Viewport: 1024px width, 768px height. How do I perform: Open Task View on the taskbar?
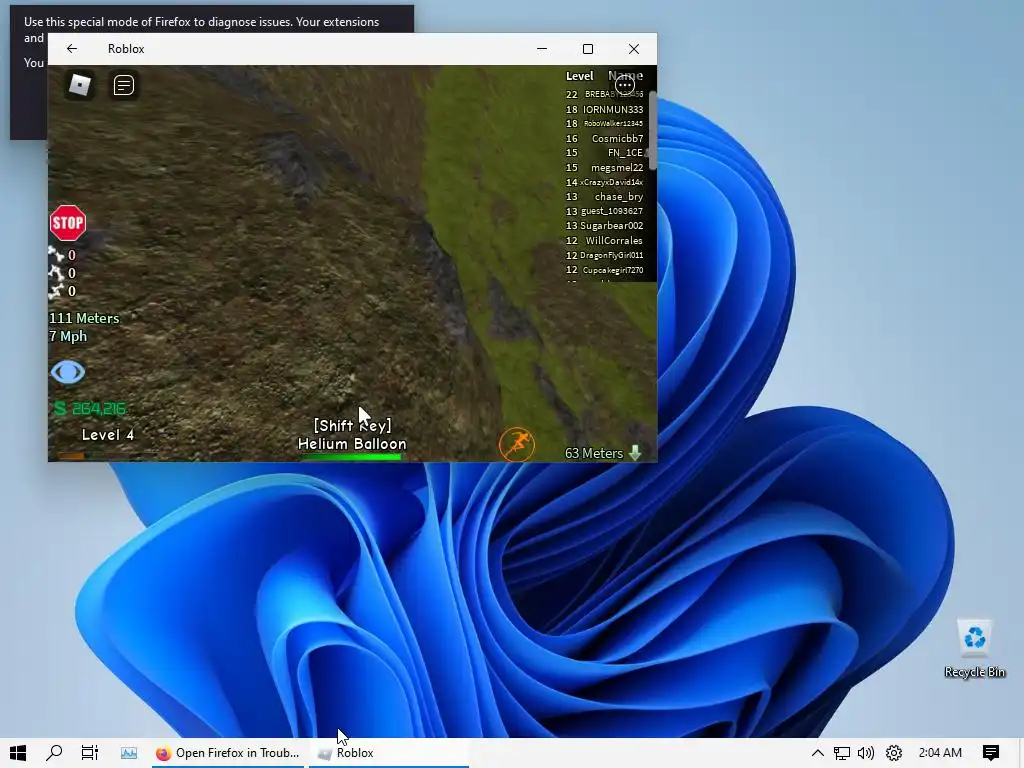89,753
